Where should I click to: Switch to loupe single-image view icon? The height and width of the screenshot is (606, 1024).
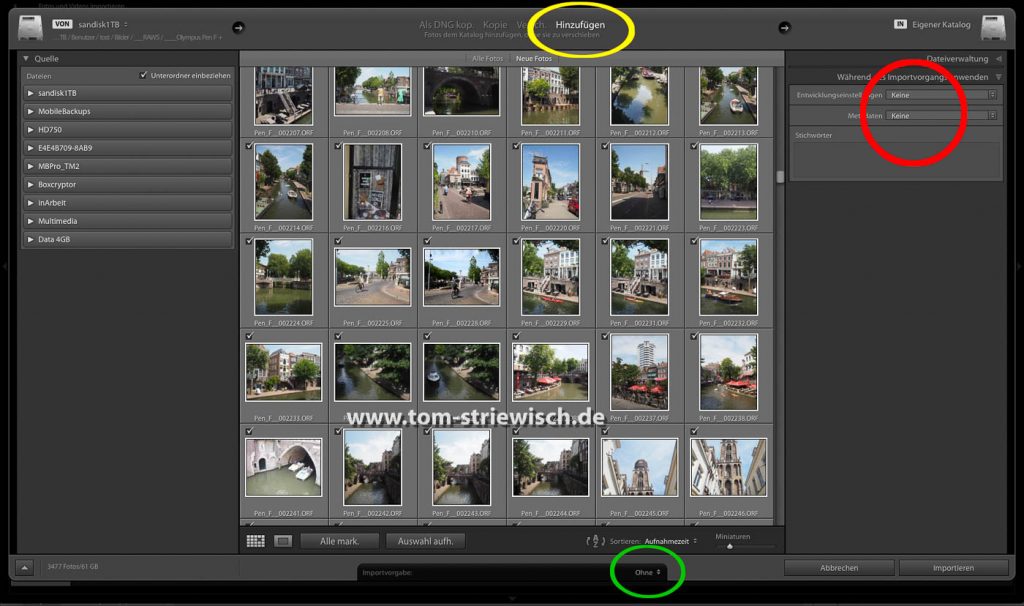(x=283, y=541)
